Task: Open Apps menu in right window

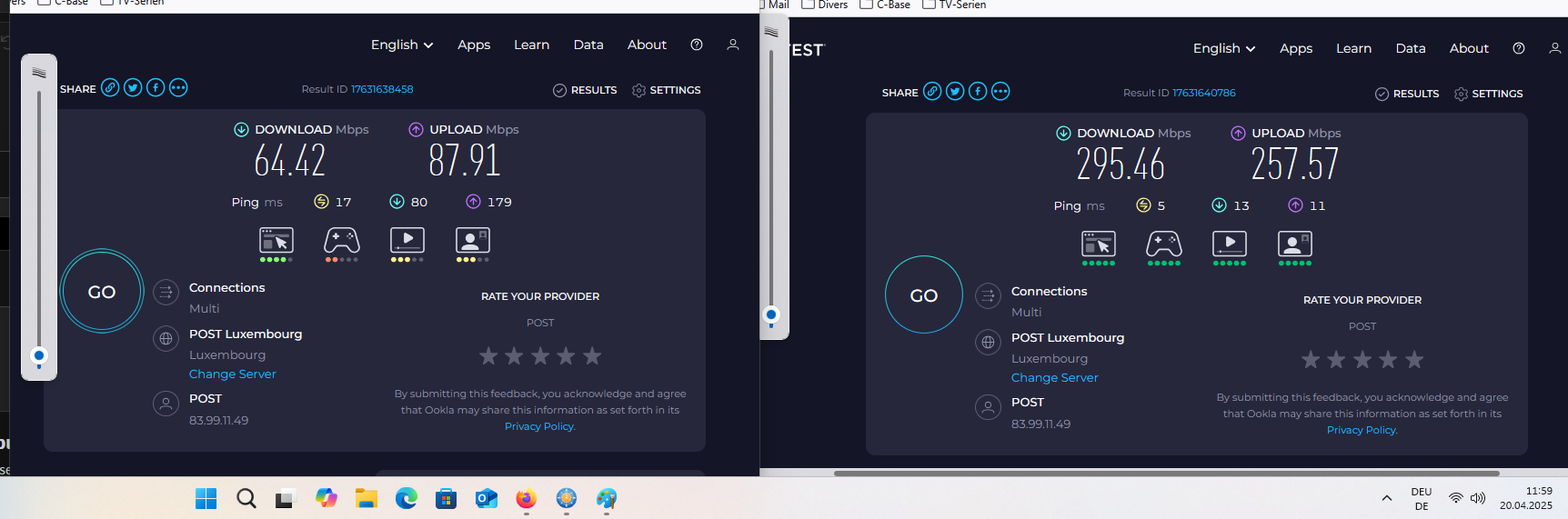Action: pyautogui.click(x=1296, y=48)
